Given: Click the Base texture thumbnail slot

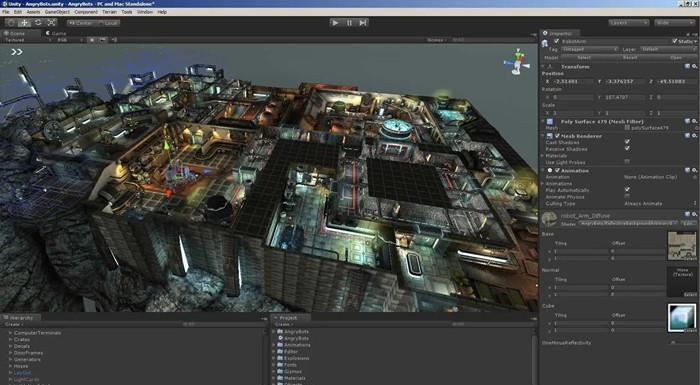Looking at the screenshot, I should (x=682, y=246).
